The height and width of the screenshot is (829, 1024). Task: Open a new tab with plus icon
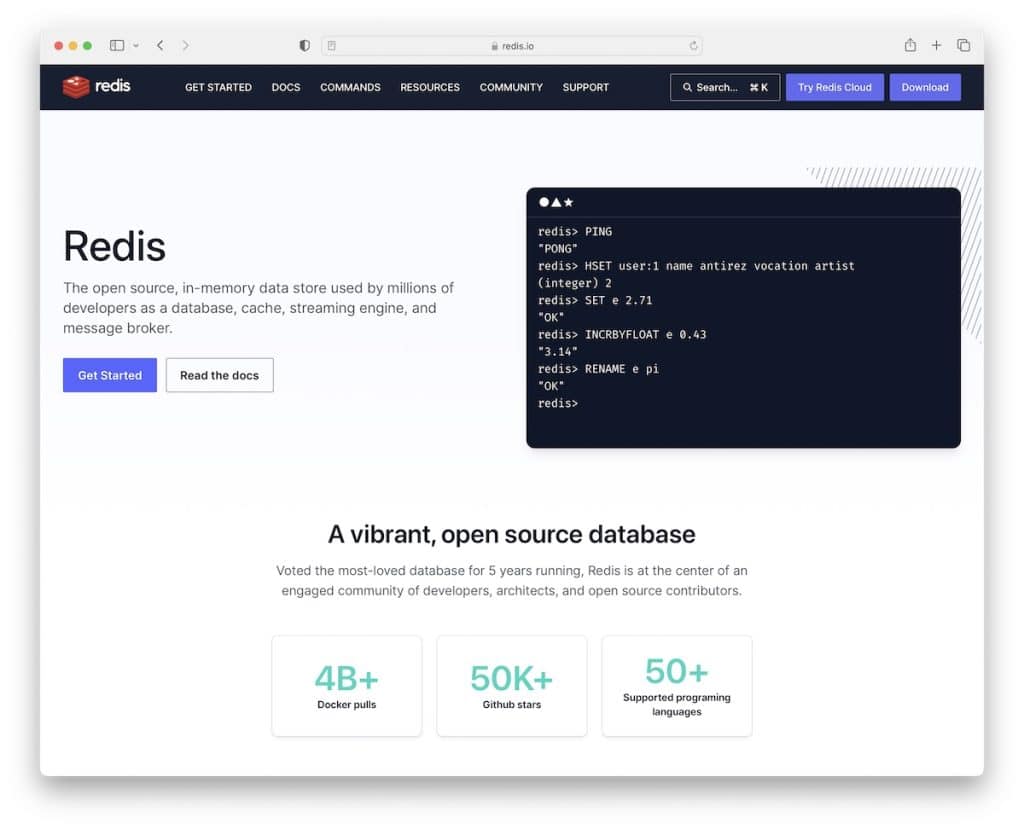coord(936,45)
